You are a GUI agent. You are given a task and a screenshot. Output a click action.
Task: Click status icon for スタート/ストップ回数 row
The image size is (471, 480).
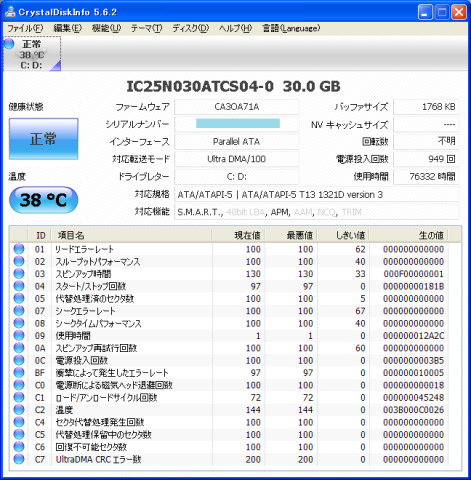(19, 286)
